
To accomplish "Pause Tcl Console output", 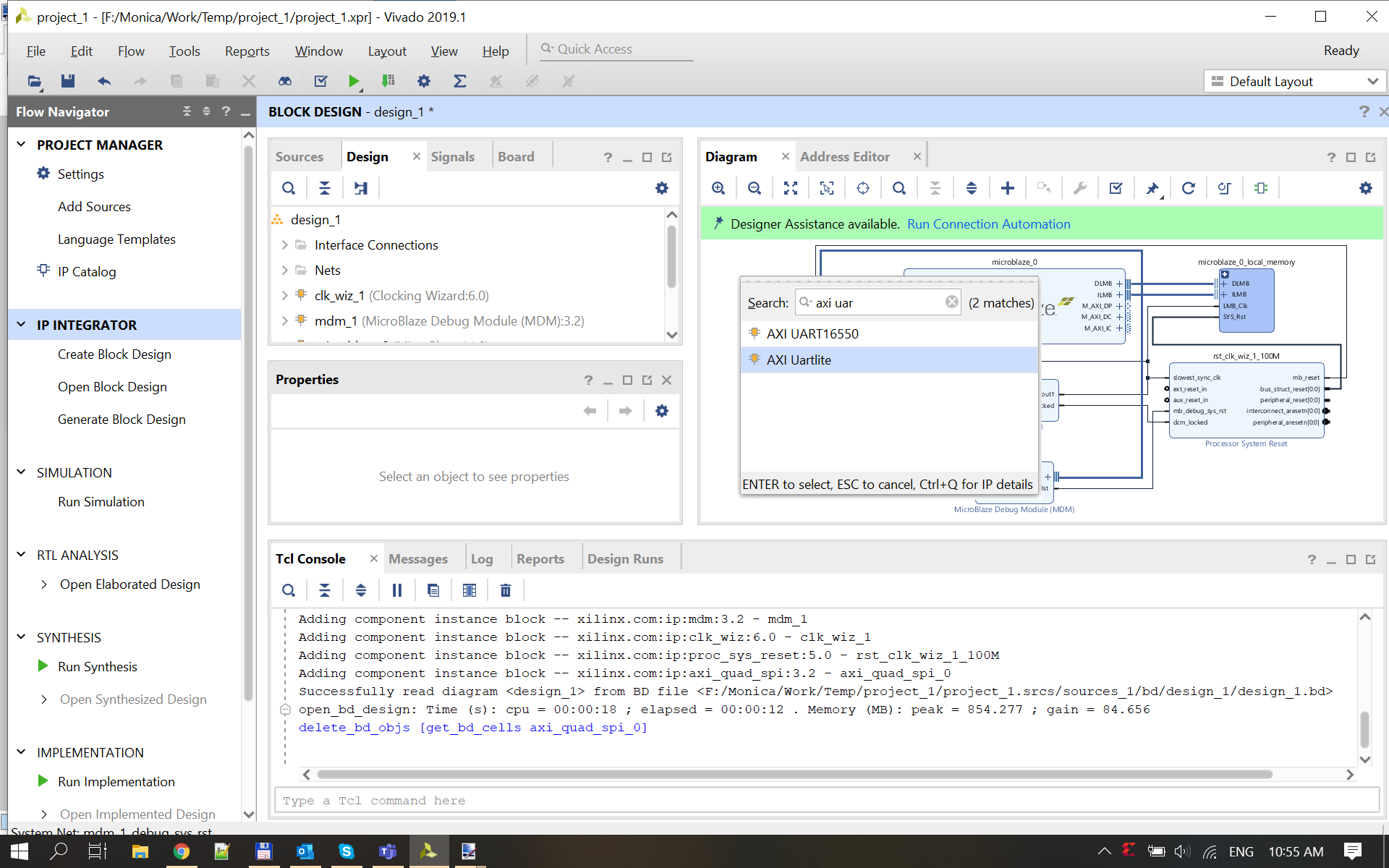I will tap(397, 590).
